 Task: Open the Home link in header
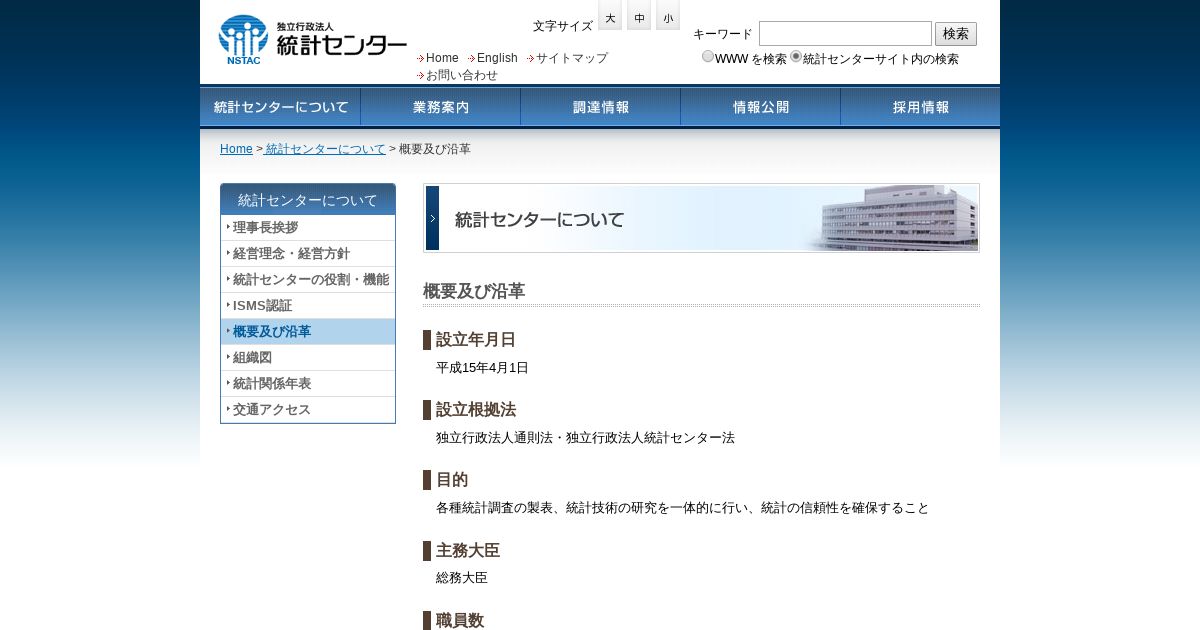click(x=442, y=58)
